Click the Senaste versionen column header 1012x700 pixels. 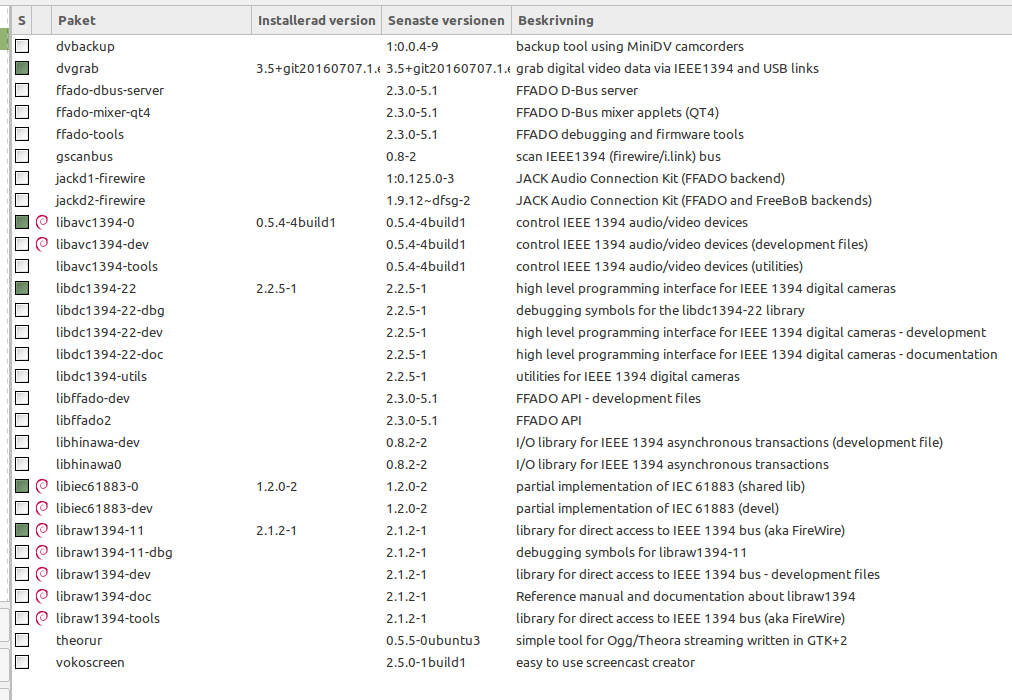445,20
